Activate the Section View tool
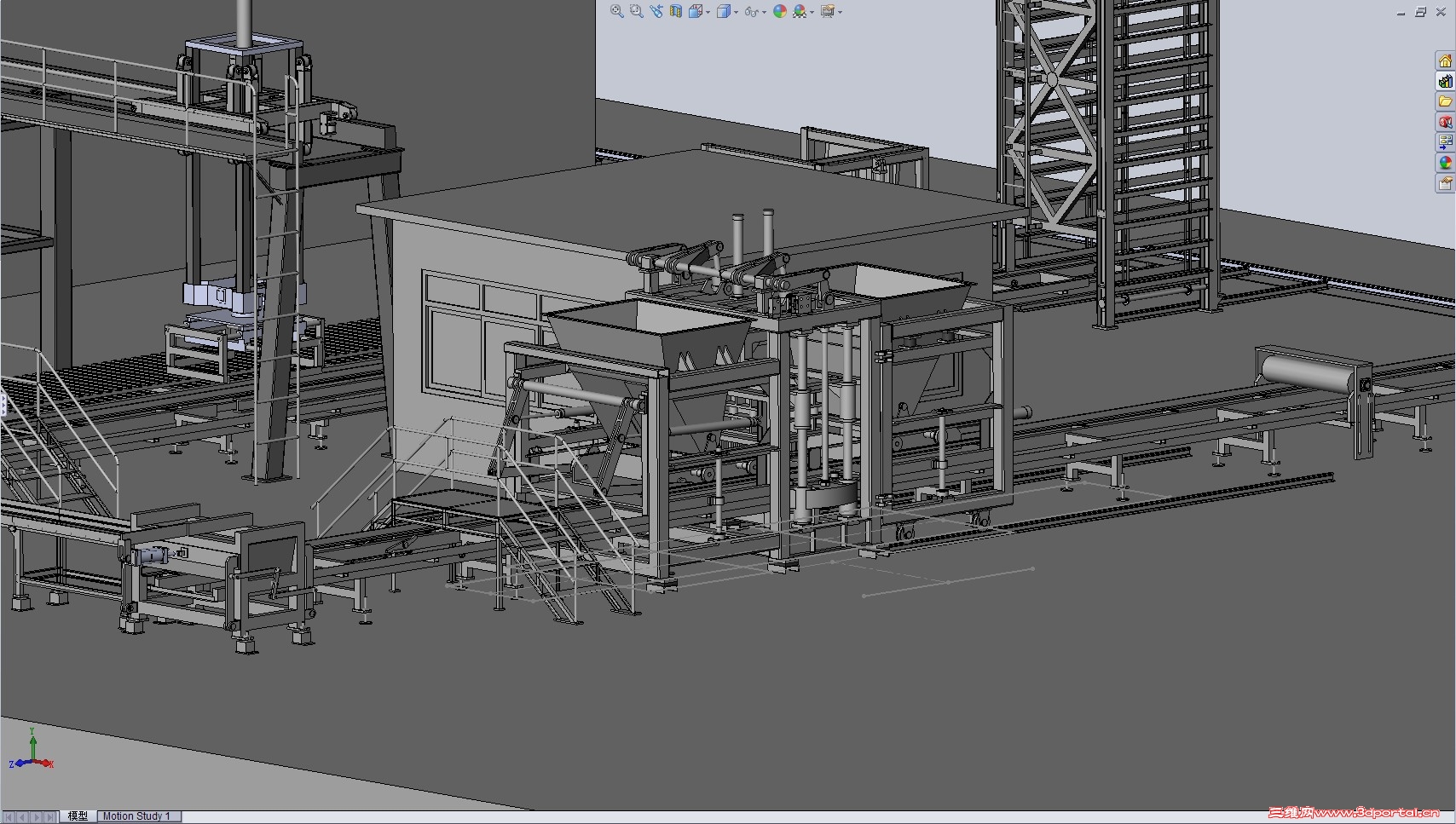Image resolution: width=1456 pixels, height=824 pixels. (x=676, y=11)
